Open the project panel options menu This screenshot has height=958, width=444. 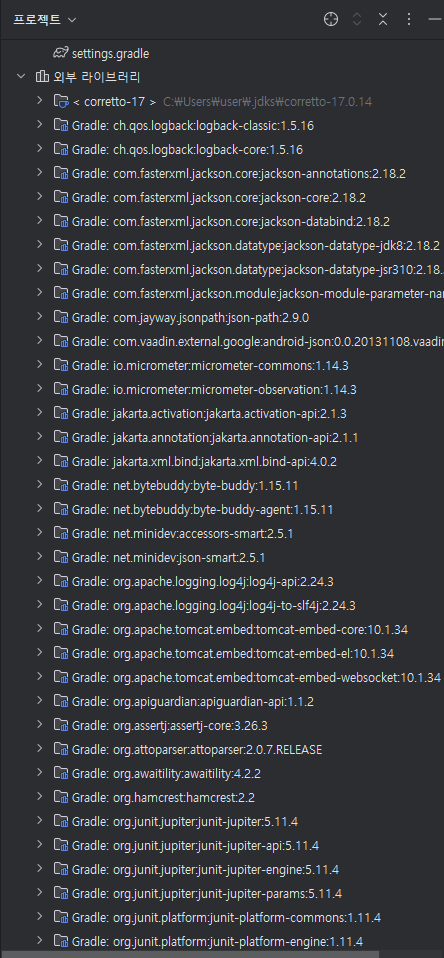(409, 20)
